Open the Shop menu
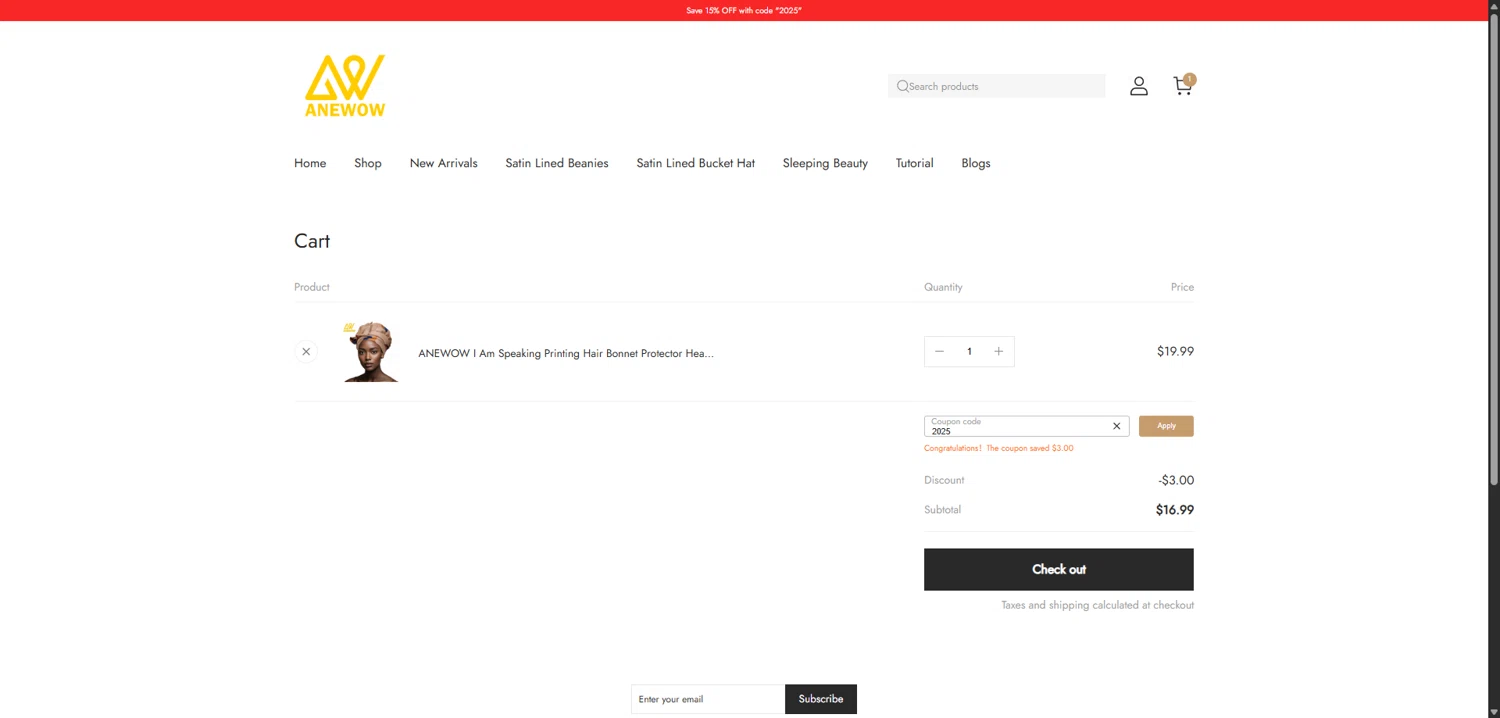The height and width of the screenshot is (718, 1500). (368, 163)
